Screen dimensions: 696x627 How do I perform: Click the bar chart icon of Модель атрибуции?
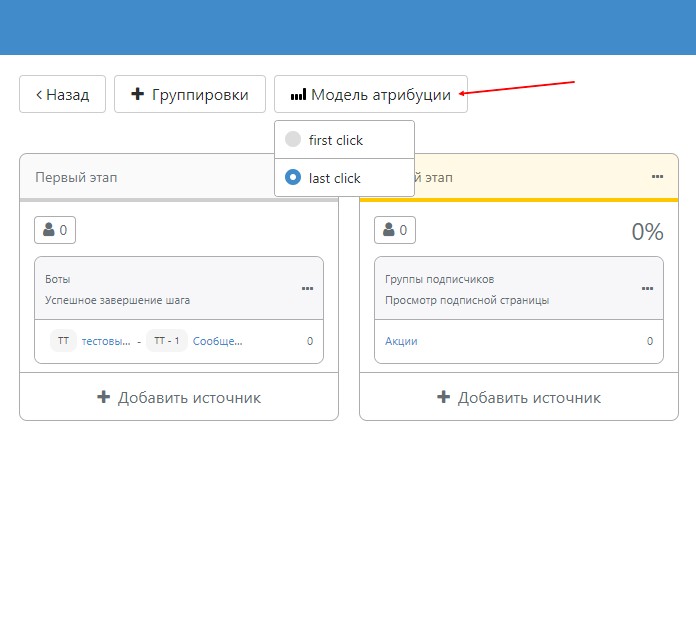pos(298,95)
